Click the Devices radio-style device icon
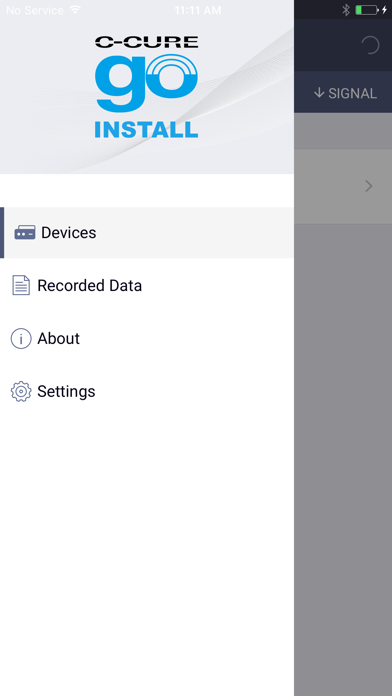This screenshot has width=392, height=696. coord(25,233)
